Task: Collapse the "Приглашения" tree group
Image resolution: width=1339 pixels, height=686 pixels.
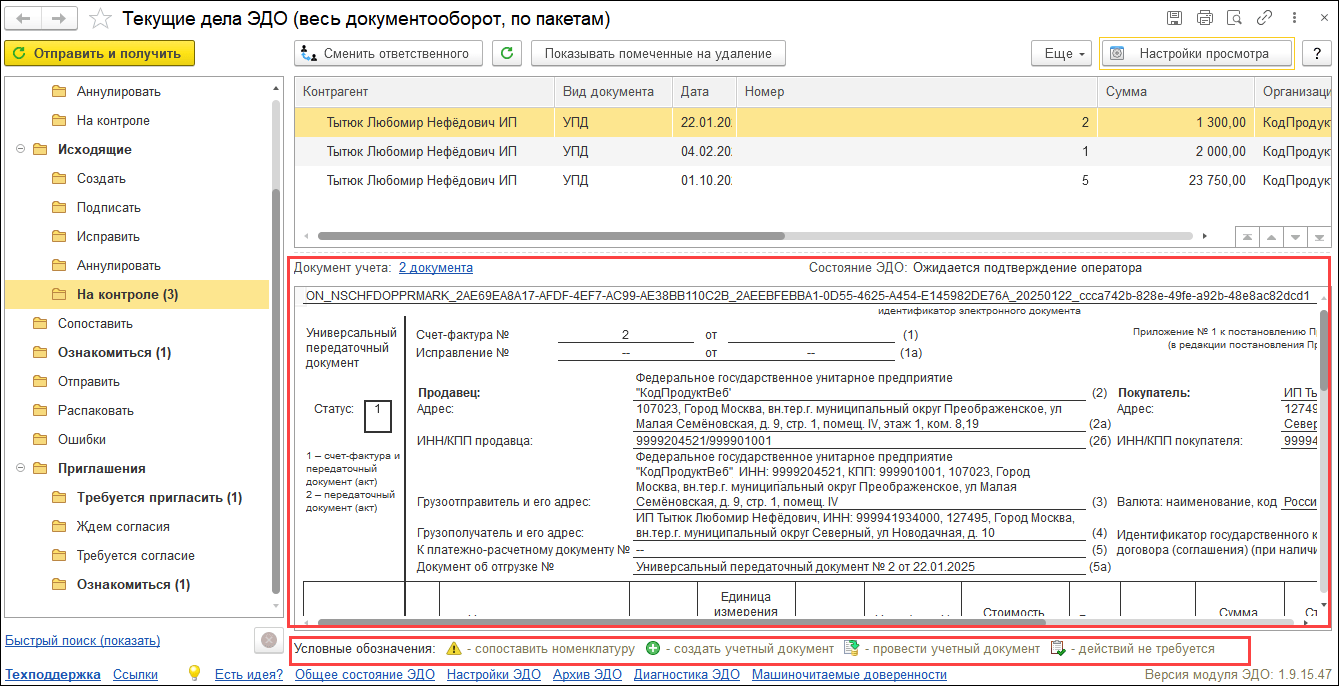Action: pyautogui.click(x=21, y=469)
